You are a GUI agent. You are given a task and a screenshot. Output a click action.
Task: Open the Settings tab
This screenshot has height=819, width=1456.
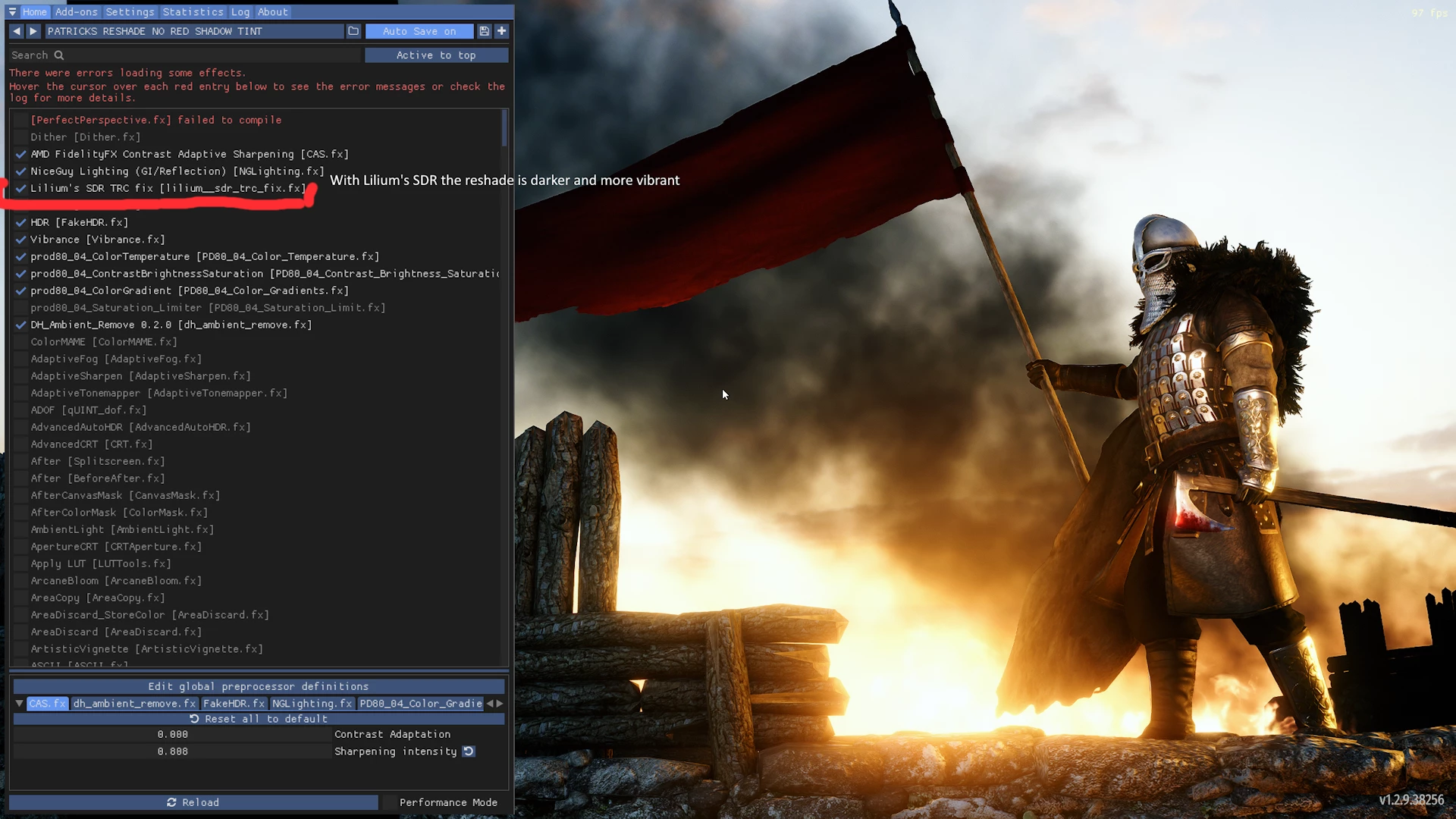click(x=130, y=12)
